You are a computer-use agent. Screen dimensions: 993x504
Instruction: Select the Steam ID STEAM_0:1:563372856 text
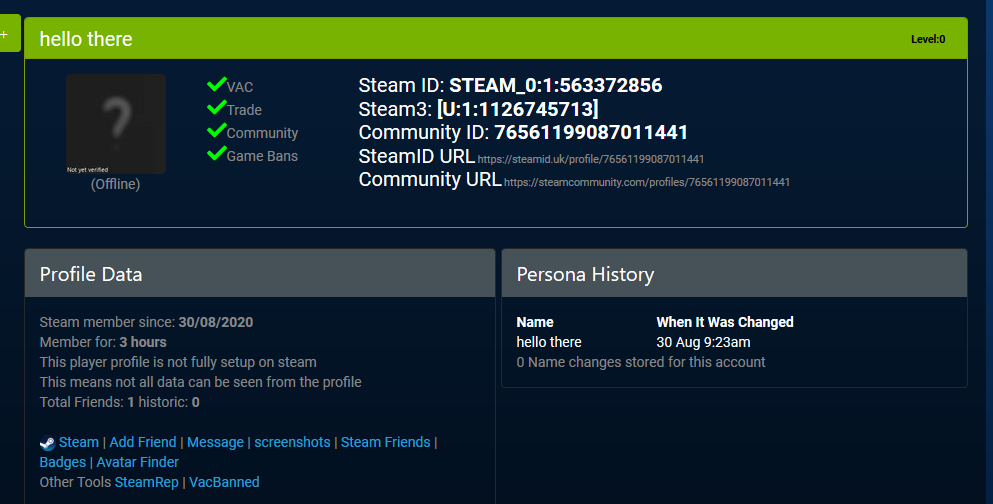[556, 85]
